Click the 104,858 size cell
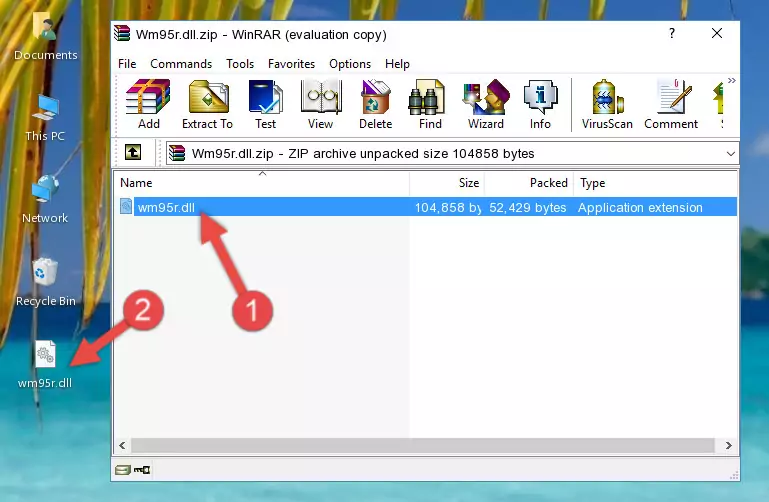Viewport: 769px width, 502px height. pyautogui.click(x=448, y=207)
